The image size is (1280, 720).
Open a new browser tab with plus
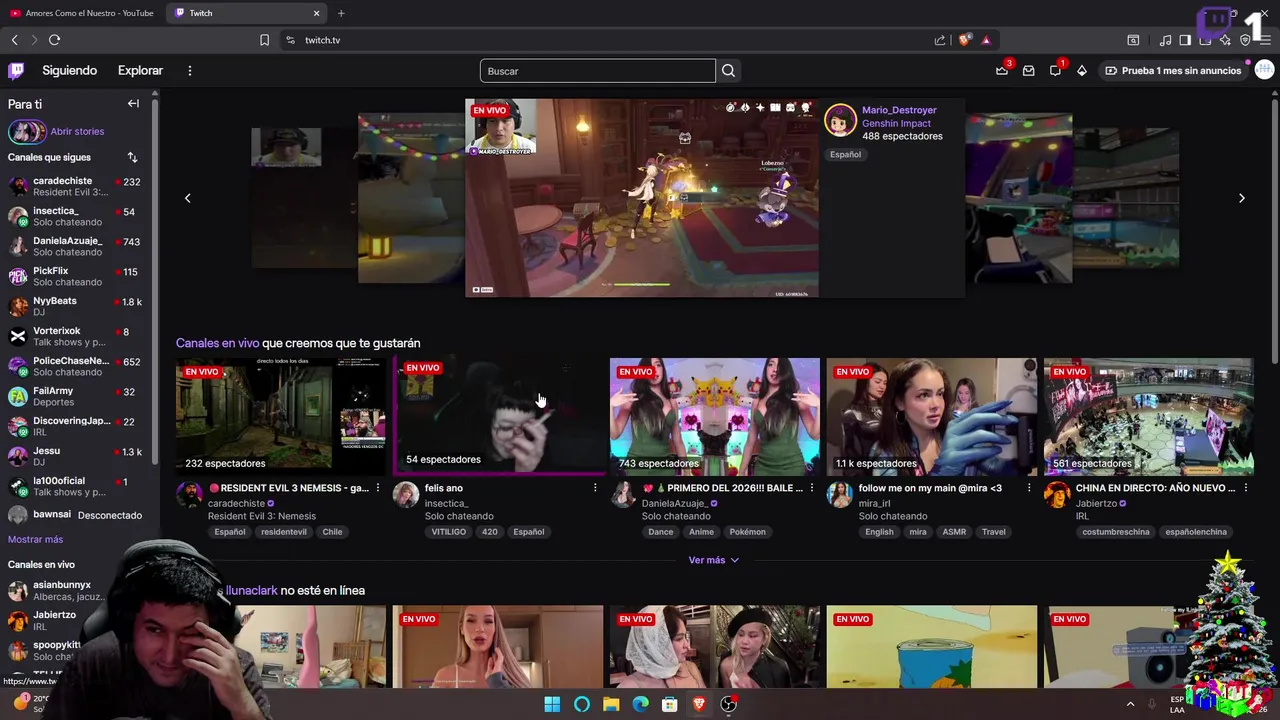(341, 13)
